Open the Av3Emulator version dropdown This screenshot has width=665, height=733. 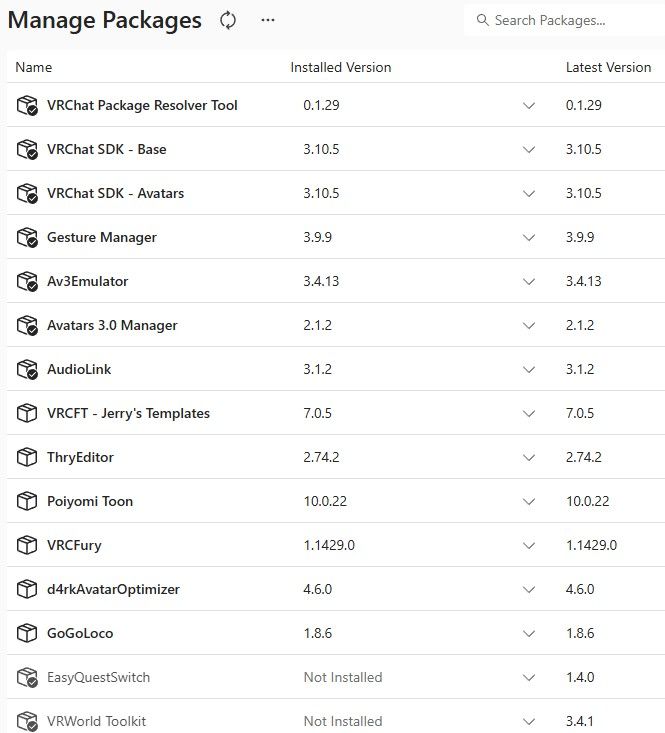tap(529, 281)
